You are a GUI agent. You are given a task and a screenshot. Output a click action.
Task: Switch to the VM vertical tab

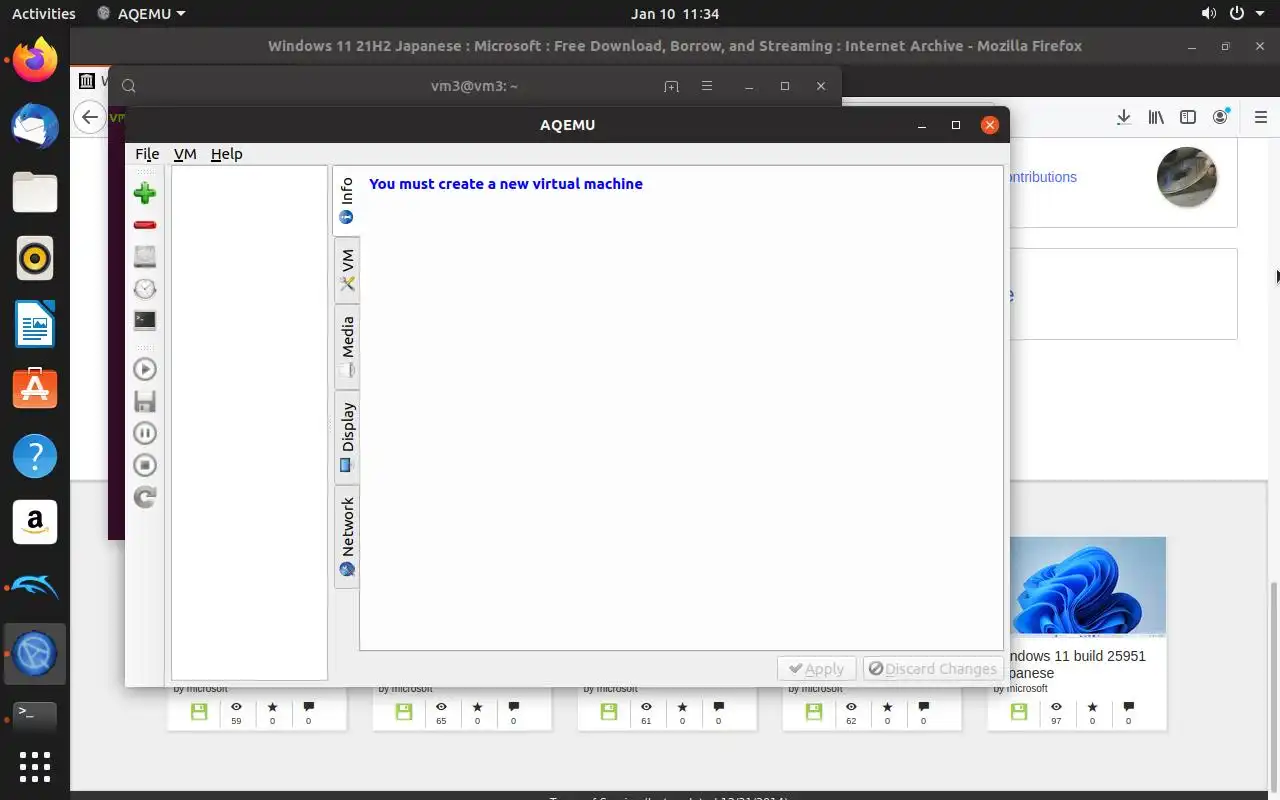pos(347,271)
